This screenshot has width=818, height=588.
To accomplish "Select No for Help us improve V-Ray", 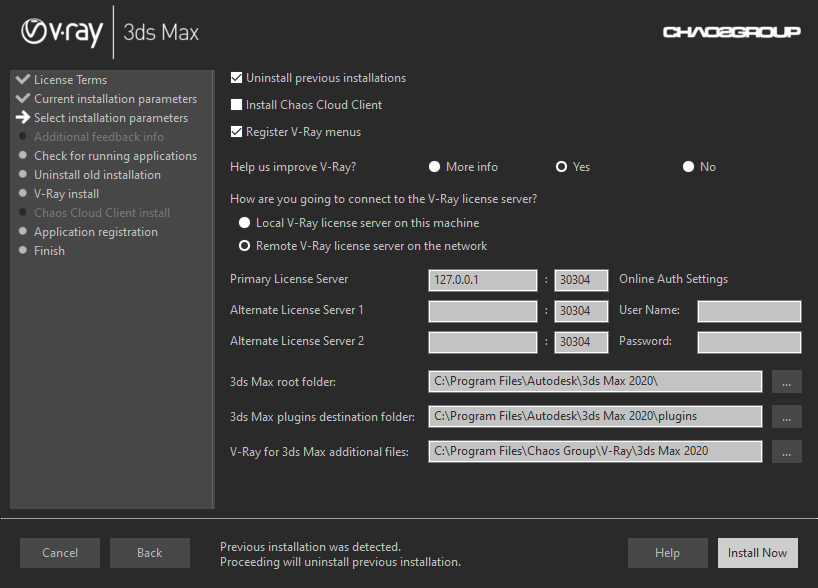I will click(x=688, y=167).
